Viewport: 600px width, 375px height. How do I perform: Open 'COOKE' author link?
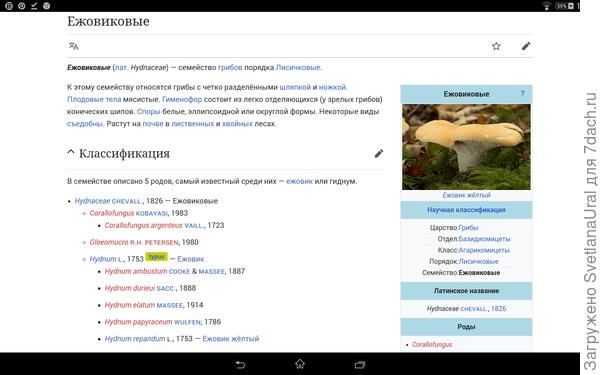tap(179, 272)
